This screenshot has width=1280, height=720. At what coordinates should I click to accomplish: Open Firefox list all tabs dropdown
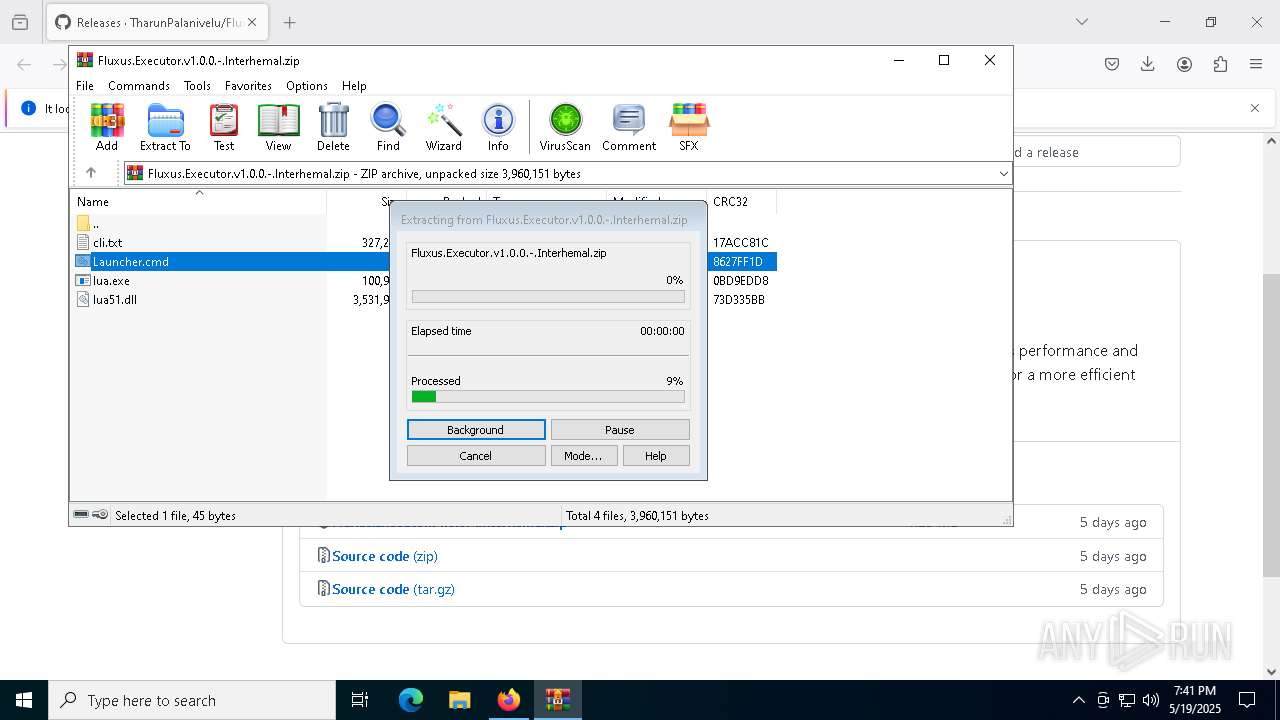click(1082, 22)
